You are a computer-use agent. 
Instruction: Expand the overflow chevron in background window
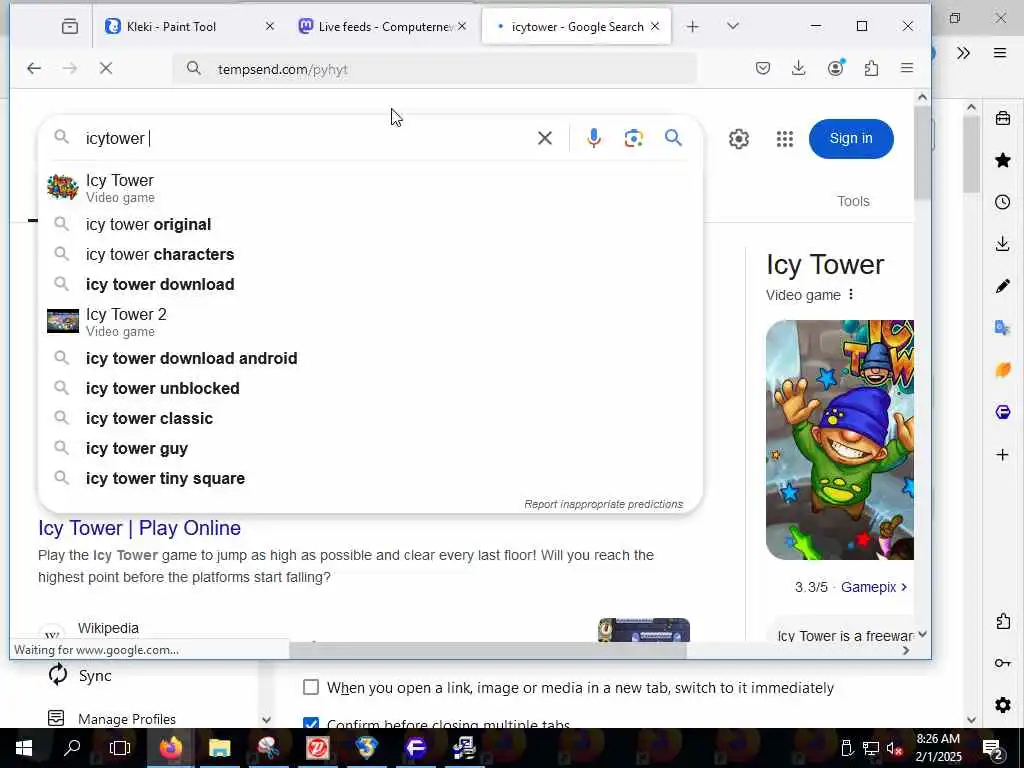[963, 53]
